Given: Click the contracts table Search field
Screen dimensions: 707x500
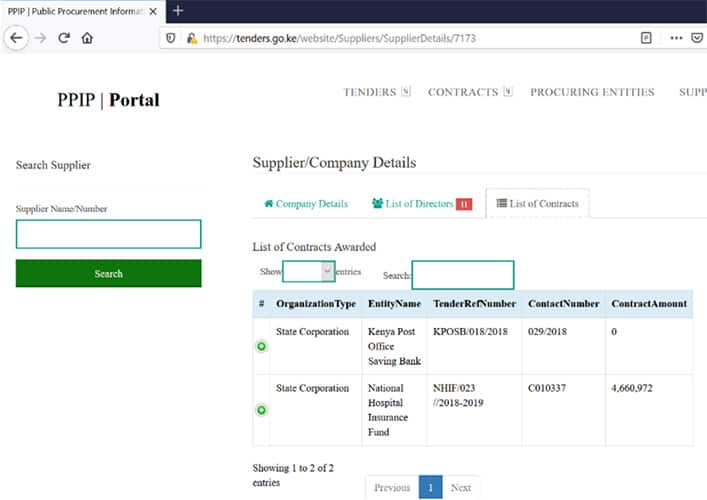Looking at the screenshot, I should [x=462, y=275].
